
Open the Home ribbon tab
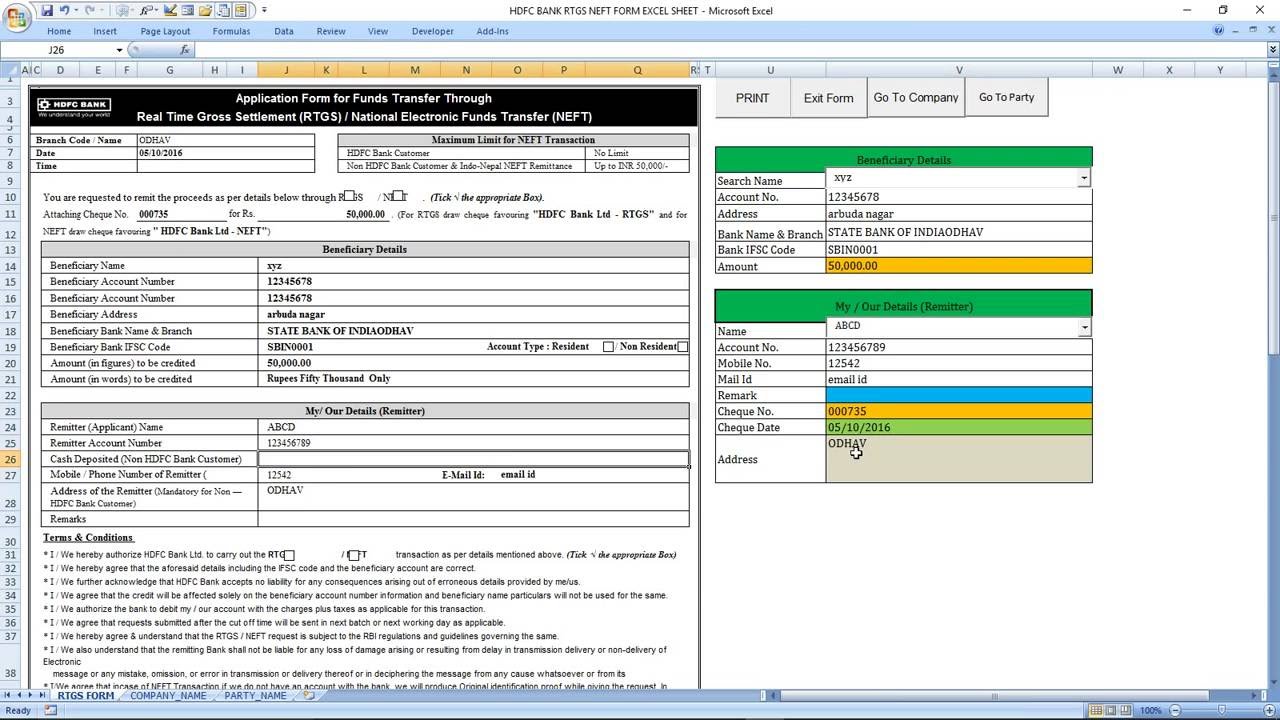tap(59, 31)
